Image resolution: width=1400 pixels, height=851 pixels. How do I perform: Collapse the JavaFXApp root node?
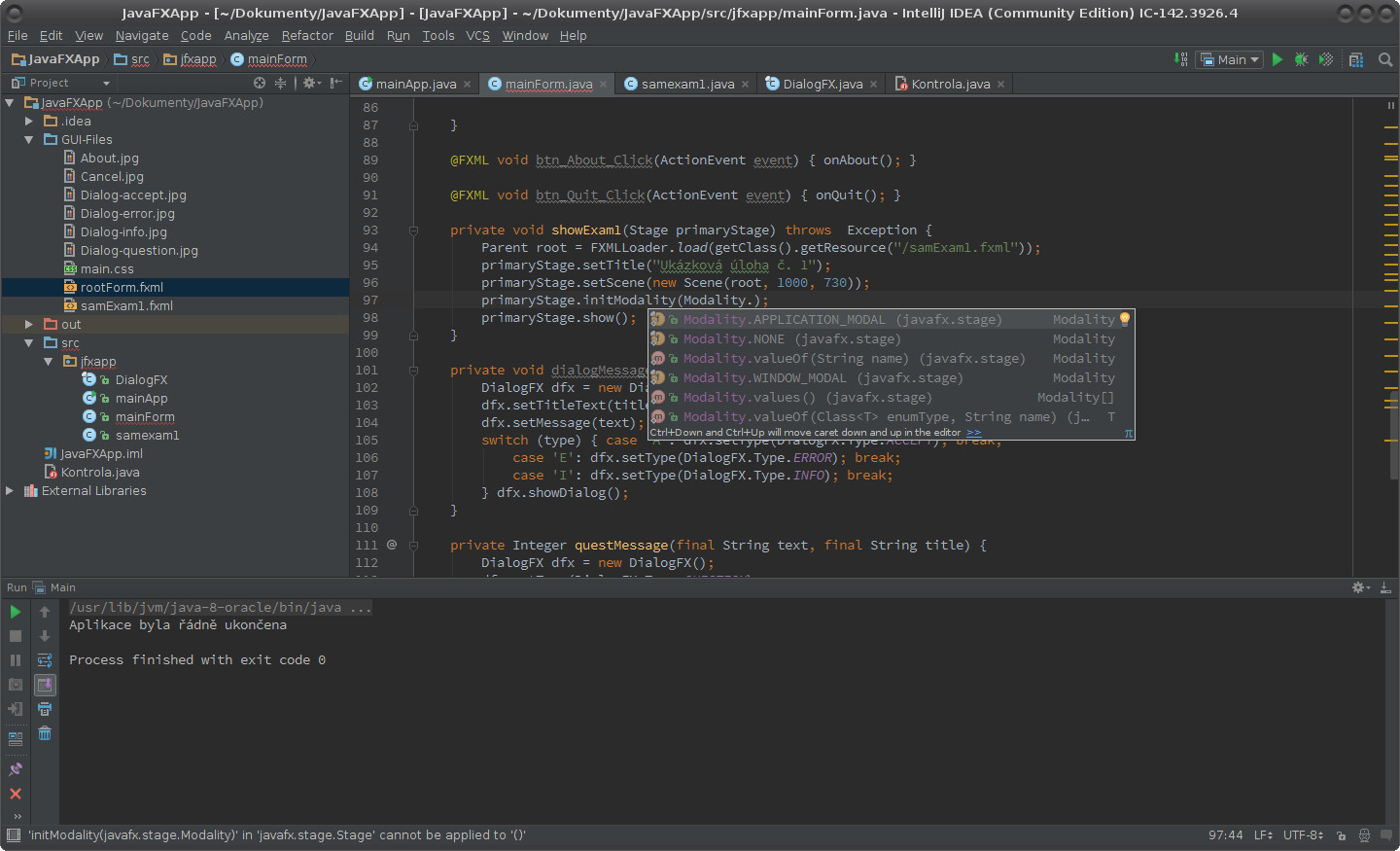point(10,102)
